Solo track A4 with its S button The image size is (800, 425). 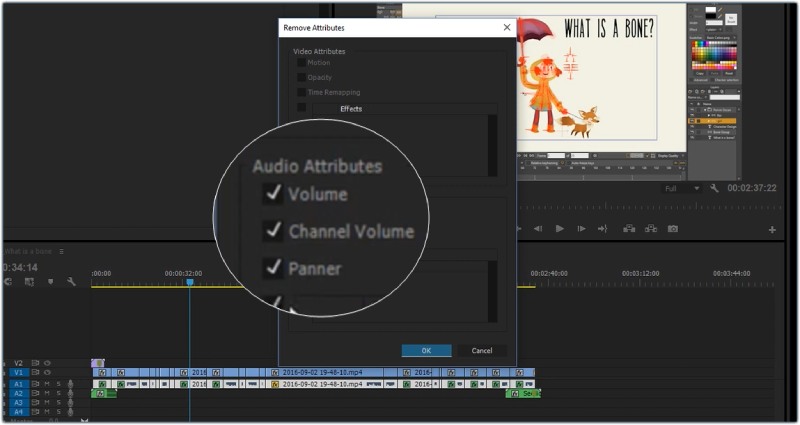click(x=58, y=412)
